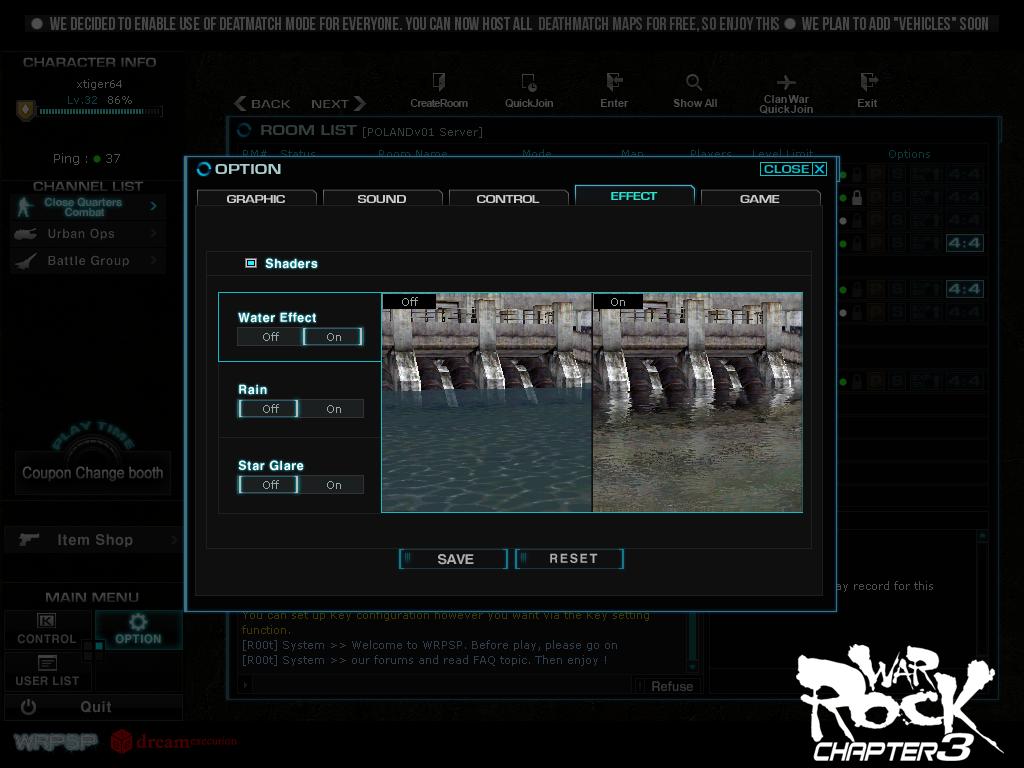Click the Show All magnifier icon
This screenshot has height=768, width=1024.
pos(694,82)
